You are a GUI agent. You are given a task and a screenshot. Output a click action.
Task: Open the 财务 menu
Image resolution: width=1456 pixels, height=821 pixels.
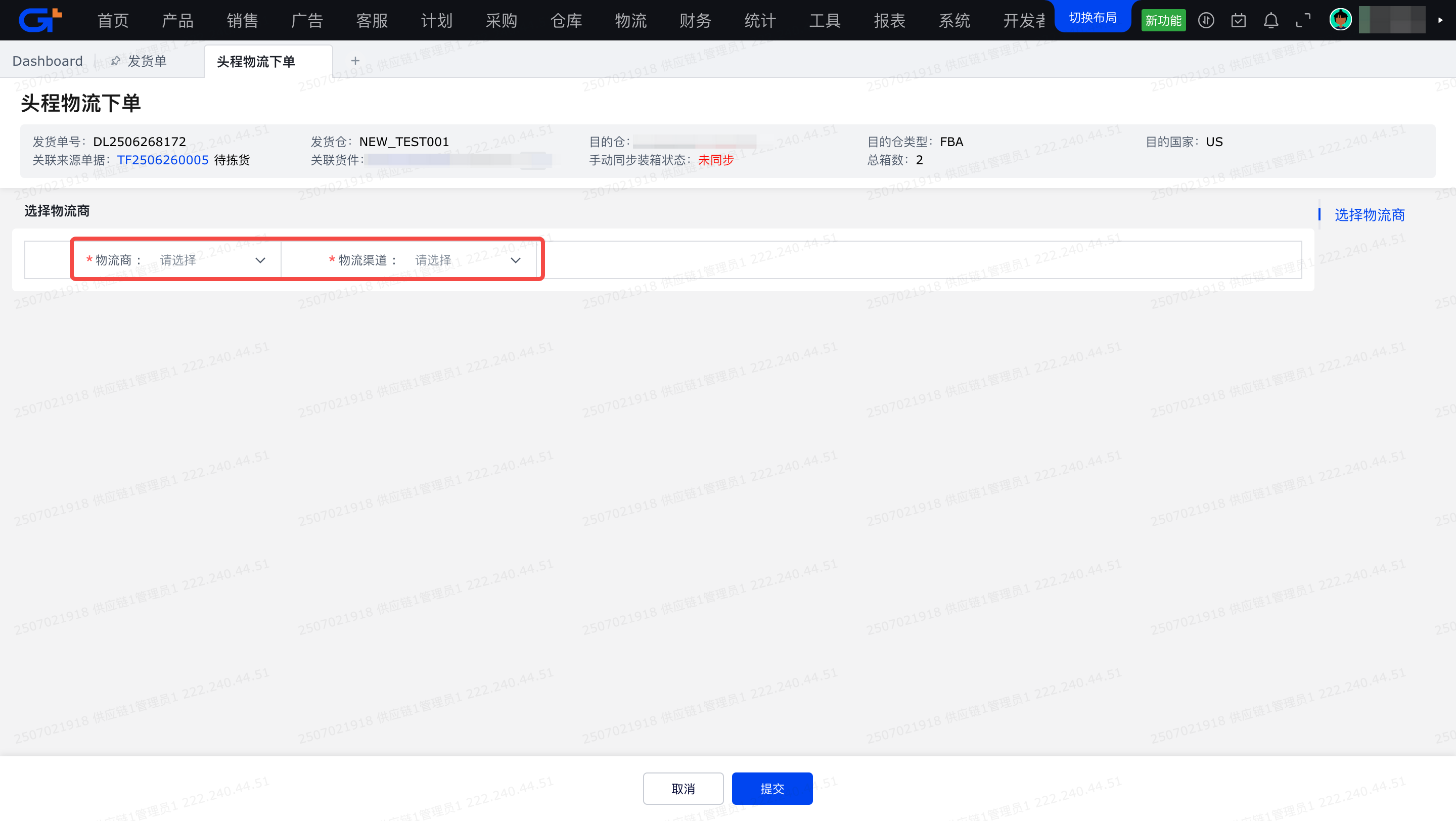click(696, 21)
